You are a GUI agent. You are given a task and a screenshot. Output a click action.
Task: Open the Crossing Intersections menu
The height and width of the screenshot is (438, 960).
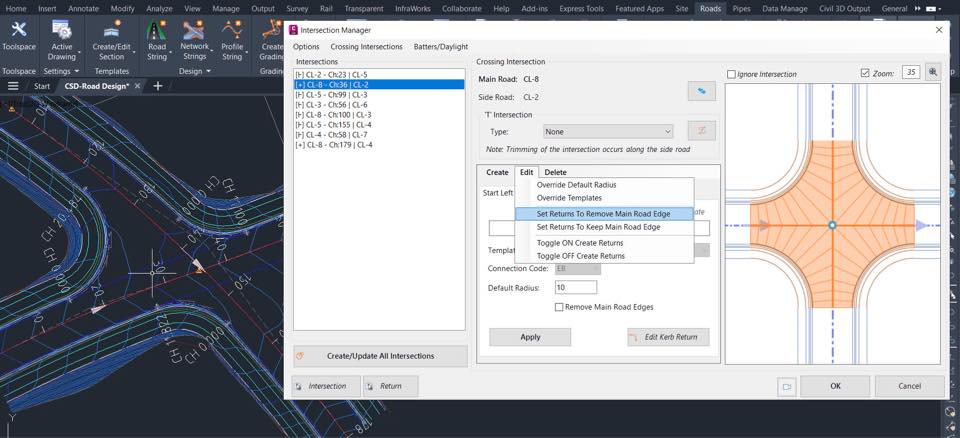[366, 47]
